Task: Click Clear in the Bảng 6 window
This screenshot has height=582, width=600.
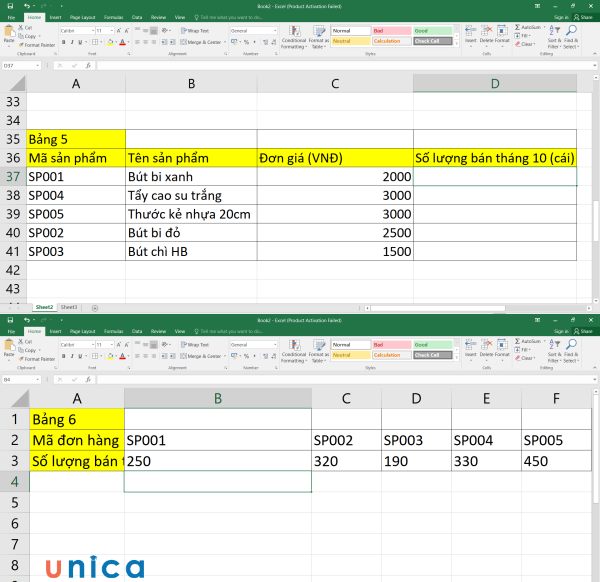Action: 525,358
